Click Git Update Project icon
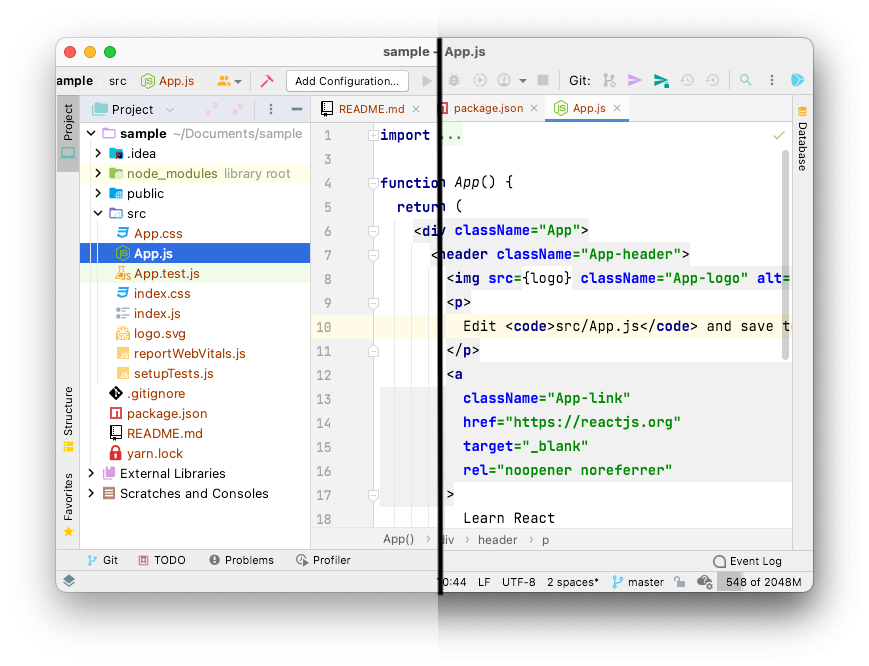This screenshot has width=869, height=666. click(x=609, y=80)
